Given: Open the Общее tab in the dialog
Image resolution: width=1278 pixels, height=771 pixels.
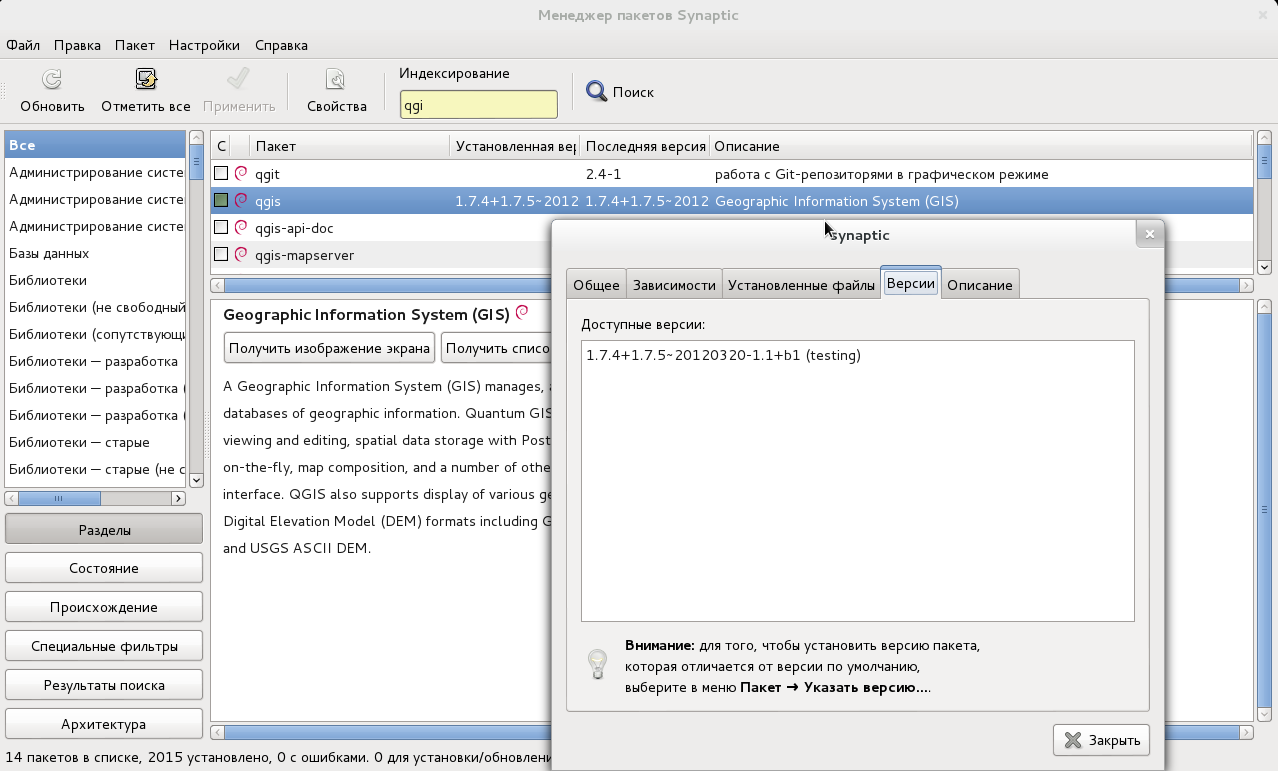Looking at the screenshot, I should tap(595, 284).
